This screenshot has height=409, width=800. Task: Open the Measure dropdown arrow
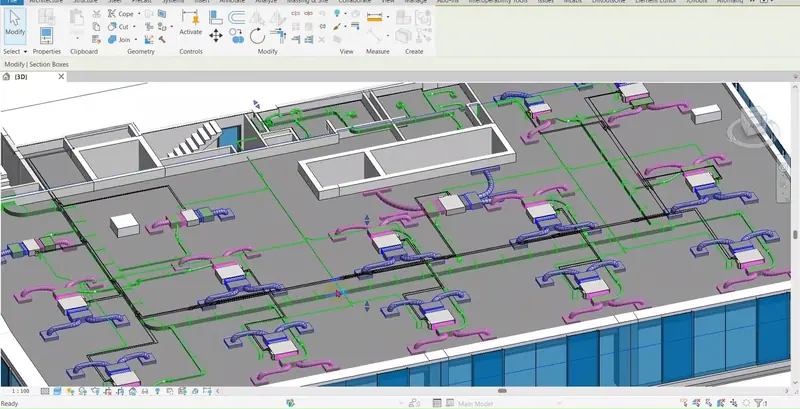388,17
